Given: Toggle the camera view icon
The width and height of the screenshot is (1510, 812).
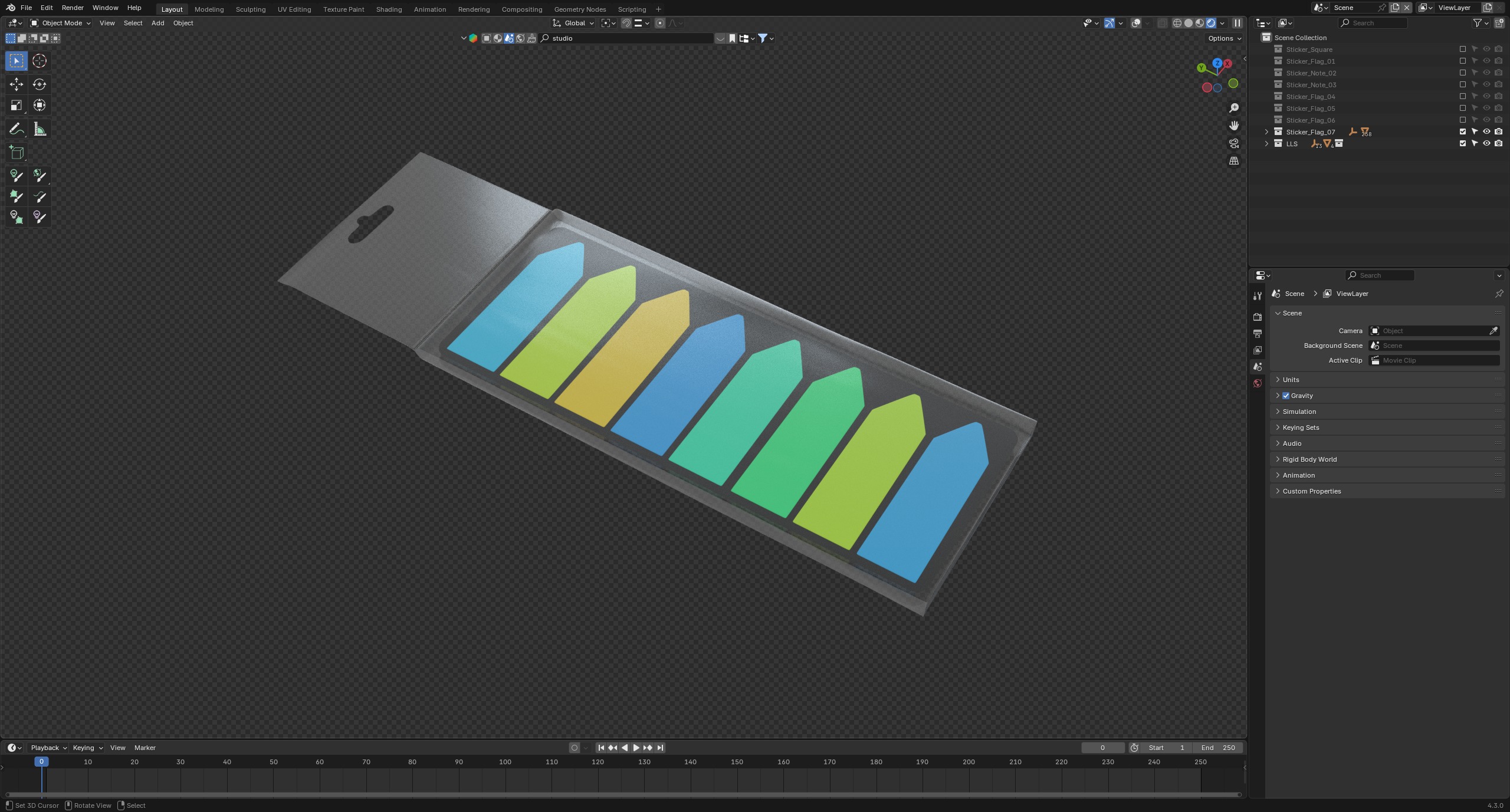Looking at the screenshot, I should click(1233, 143).
